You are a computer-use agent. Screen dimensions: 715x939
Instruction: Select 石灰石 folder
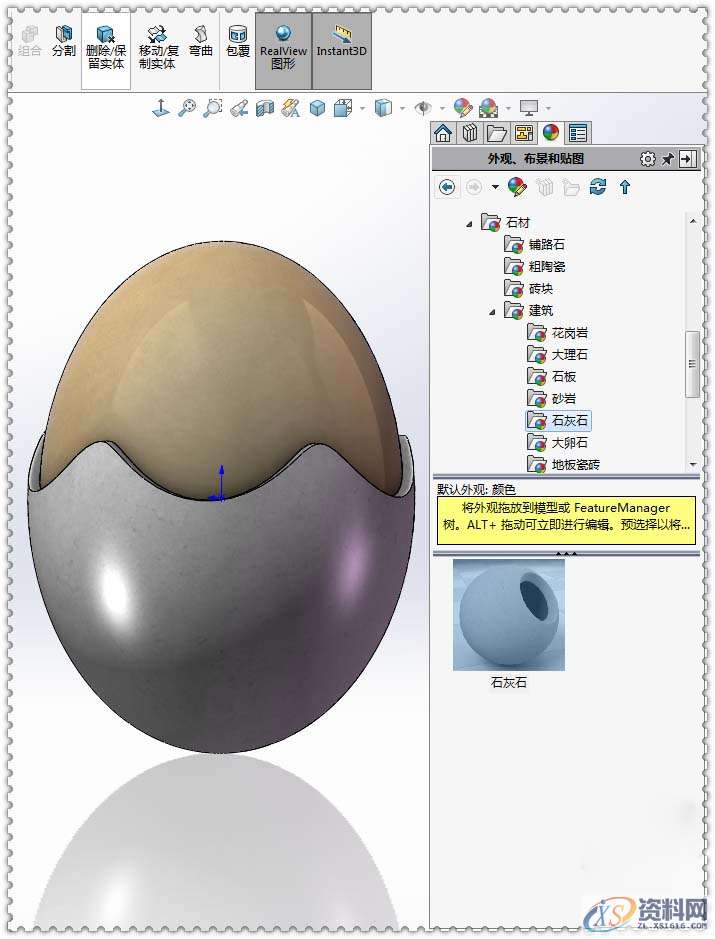[x=558, y=420]
